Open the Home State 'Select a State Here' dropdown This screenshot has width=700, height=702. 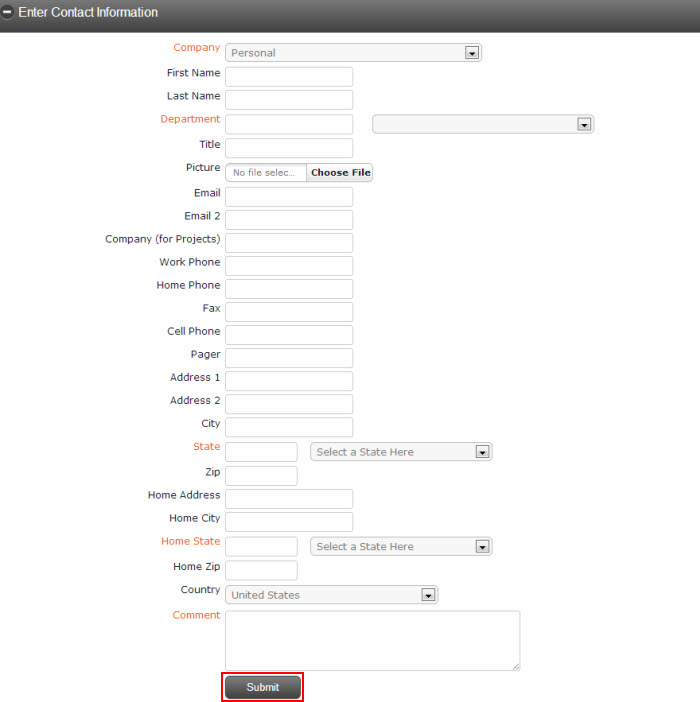[401, 546]
